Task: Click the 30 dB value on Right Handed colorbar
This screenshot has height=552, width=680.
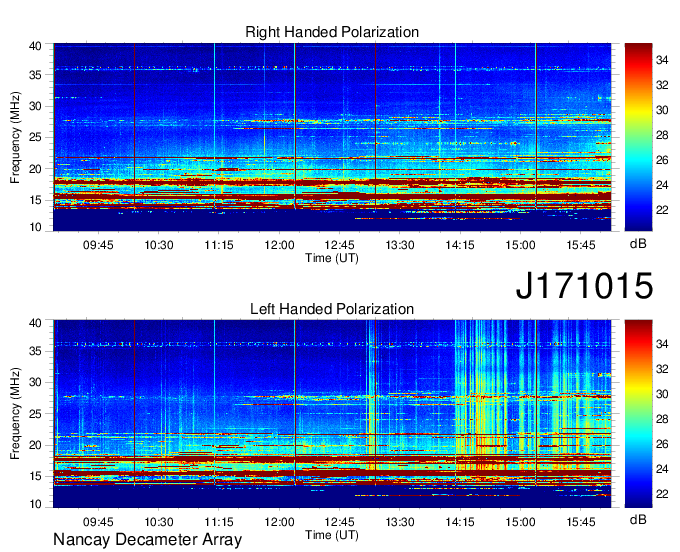Action: coord(662,110)
